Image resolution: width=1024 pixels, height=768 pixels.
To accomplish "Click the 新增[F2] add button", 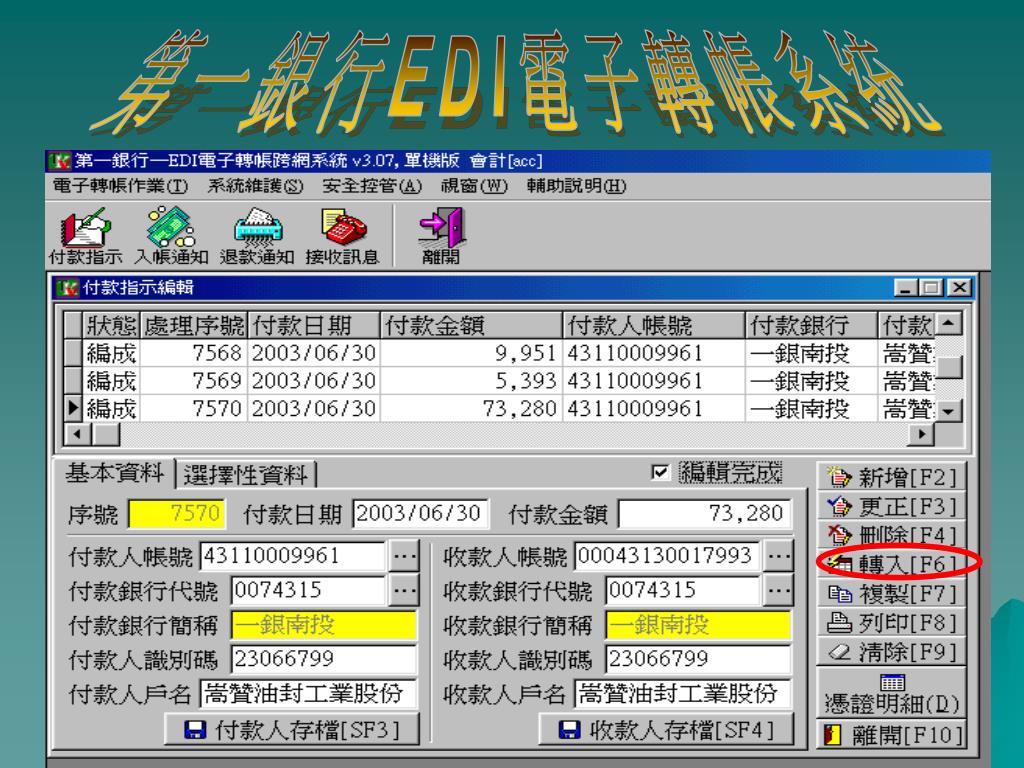I will (x=891, y=477).
